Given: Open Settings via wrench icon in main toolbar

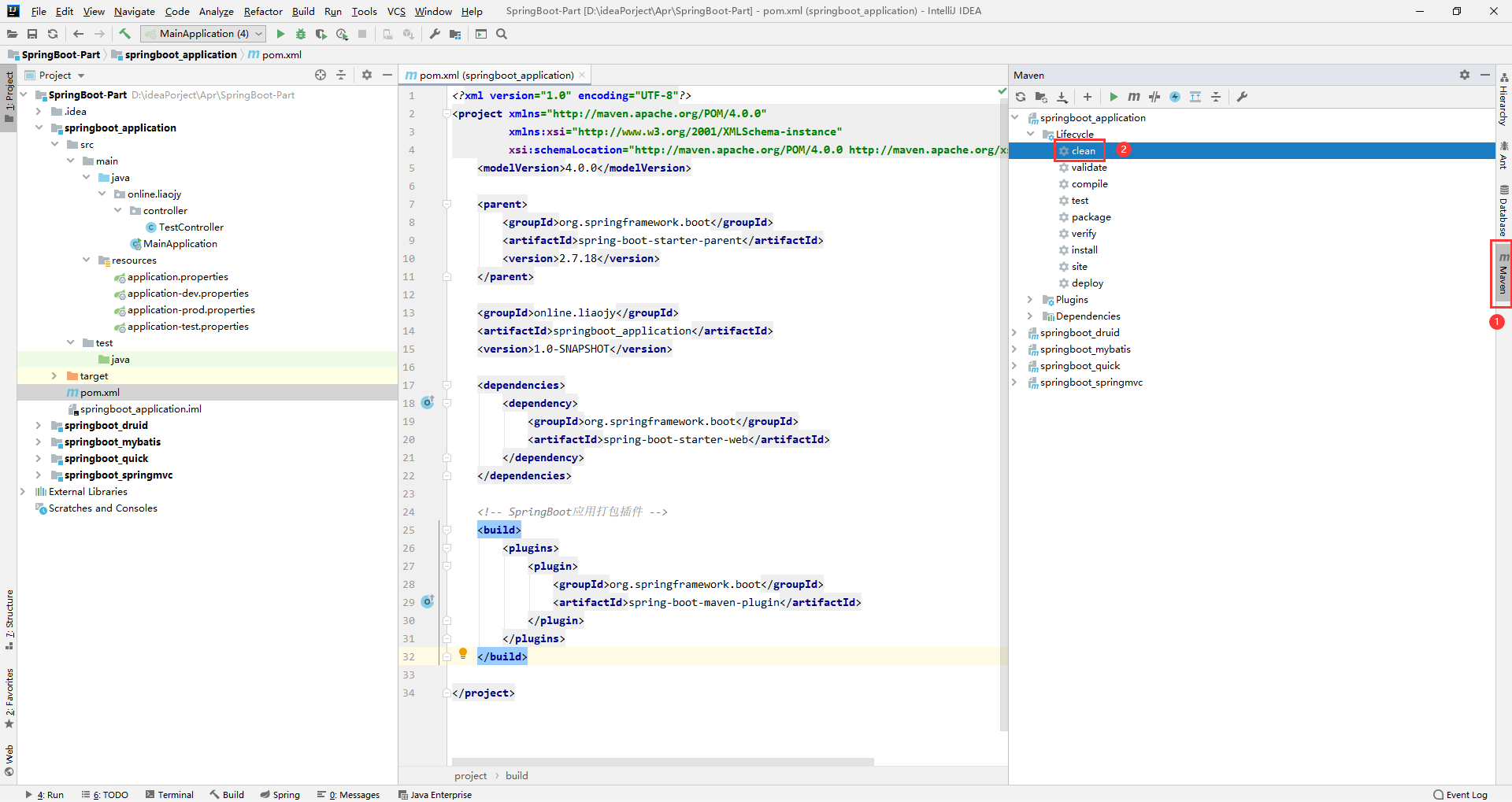Looking at the screenshot, I should pos(435,34).
